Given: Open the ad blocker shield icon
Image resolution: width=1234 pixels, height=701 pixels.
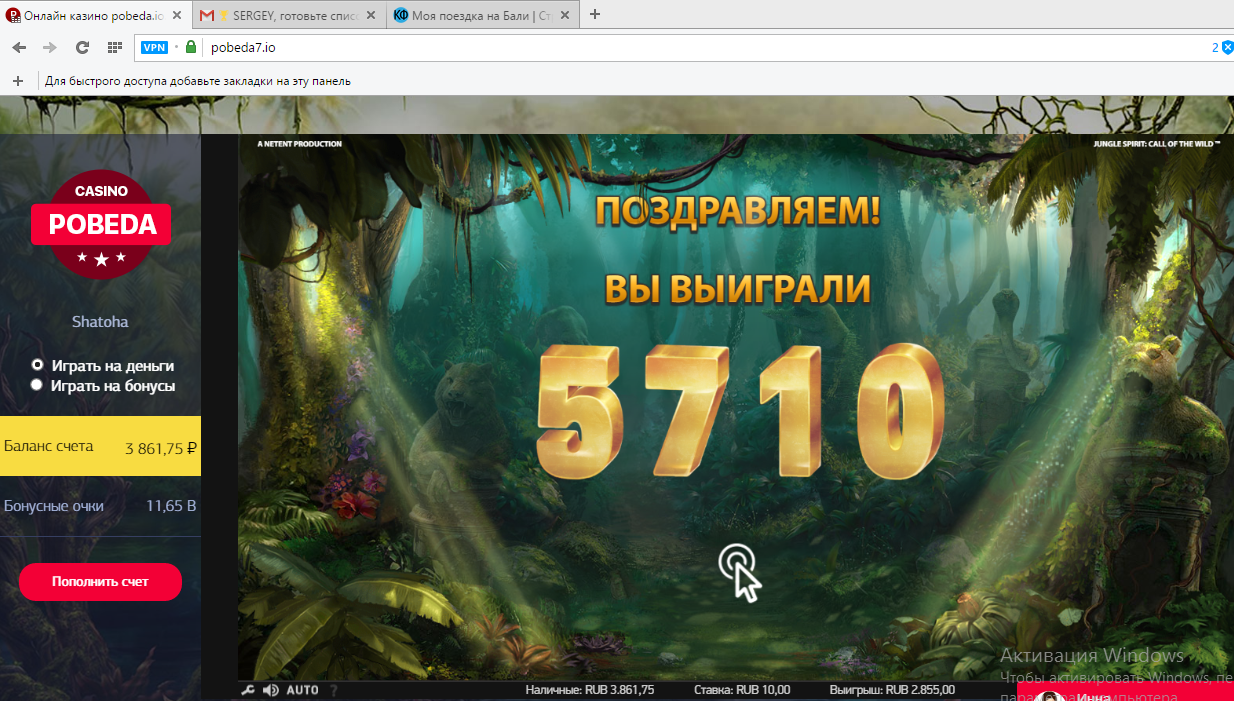Looking at the screenshot, I should [x=1227, y=47].
